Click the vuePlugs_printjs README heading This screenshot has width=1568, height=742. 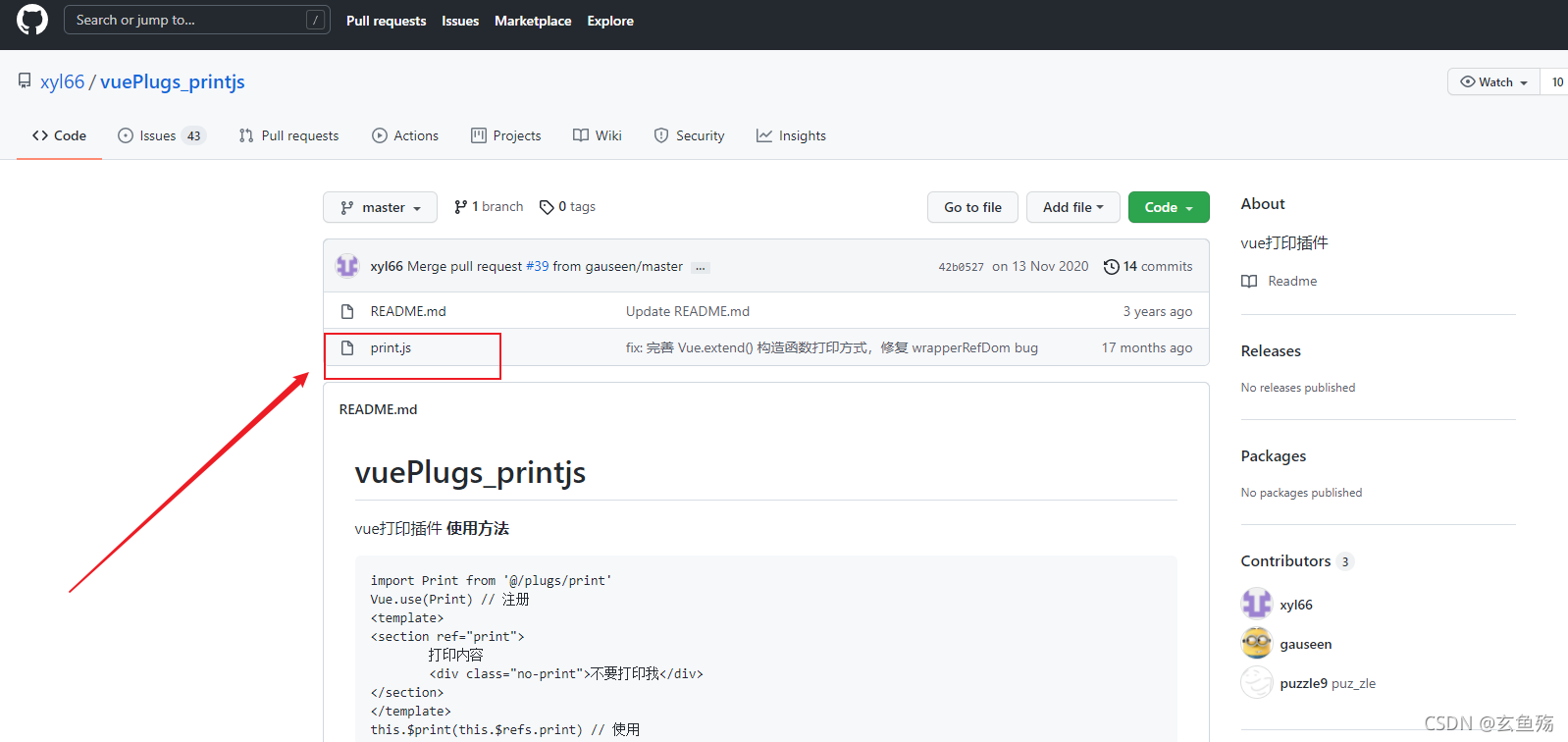coord(470,472)
